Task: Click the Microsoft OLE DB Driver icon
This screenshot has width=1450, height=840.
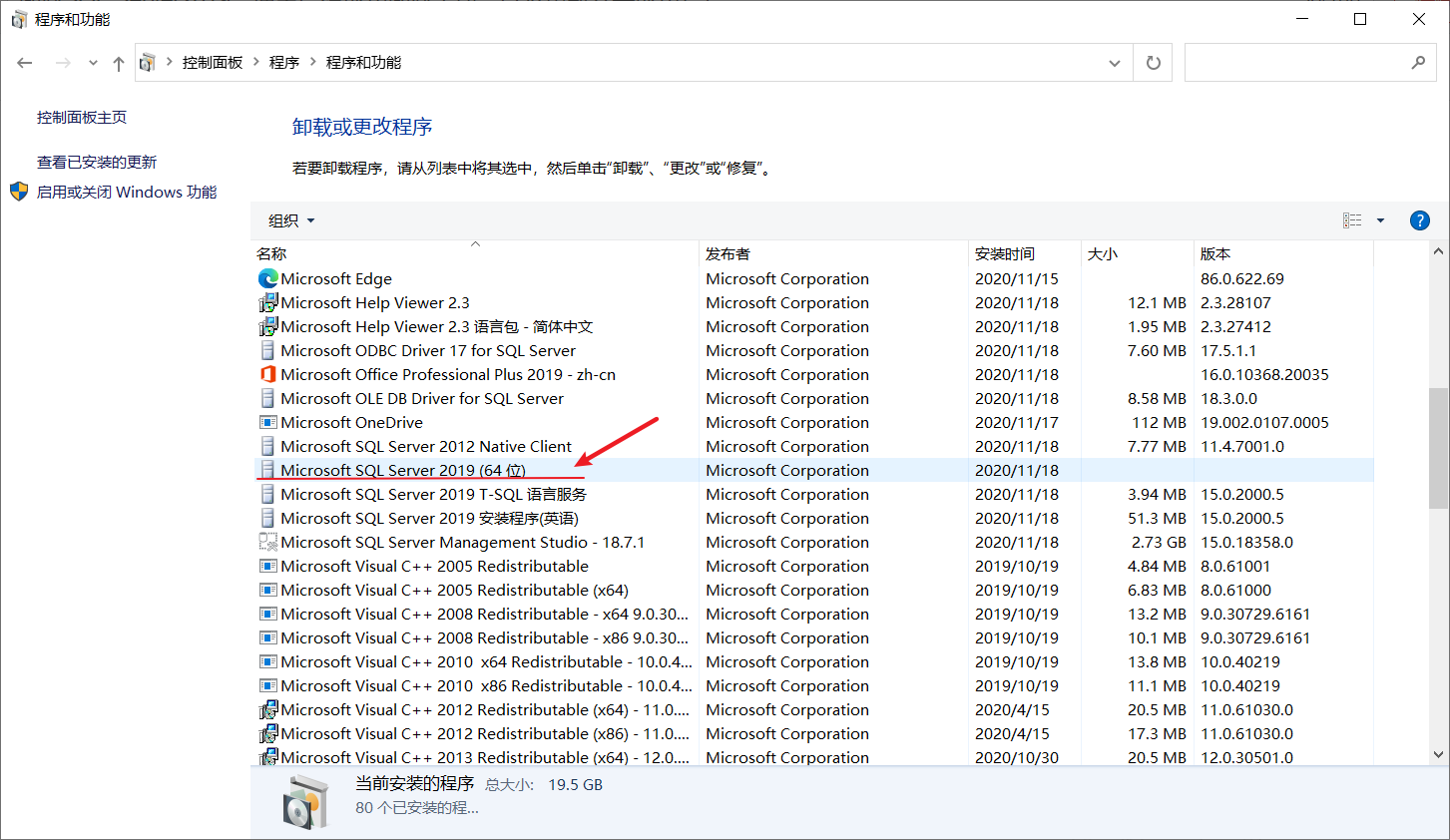Action: click(x=267, y=398)
